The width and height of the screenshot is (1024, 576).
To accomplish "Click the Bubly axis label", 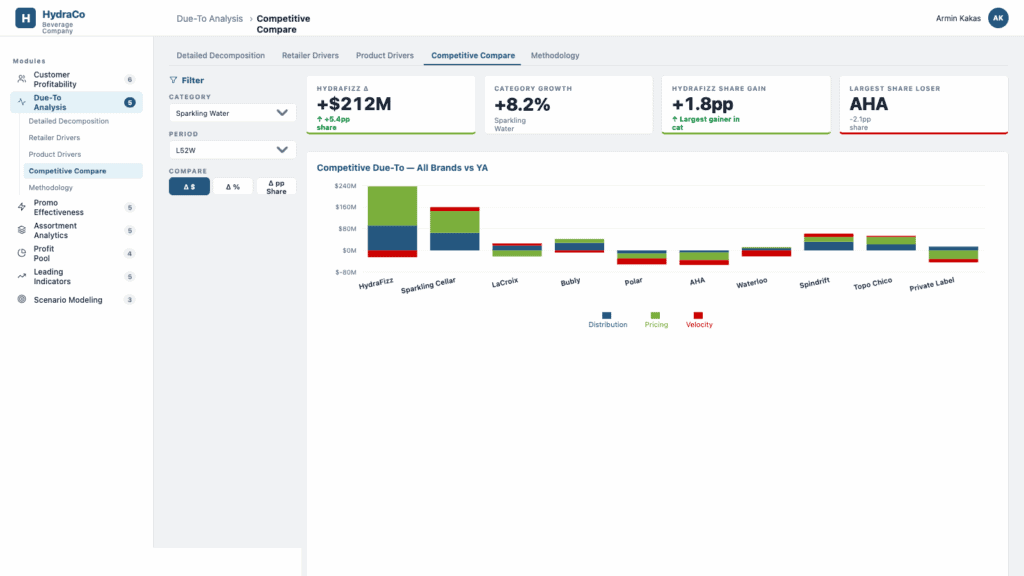I will (570, 281).
